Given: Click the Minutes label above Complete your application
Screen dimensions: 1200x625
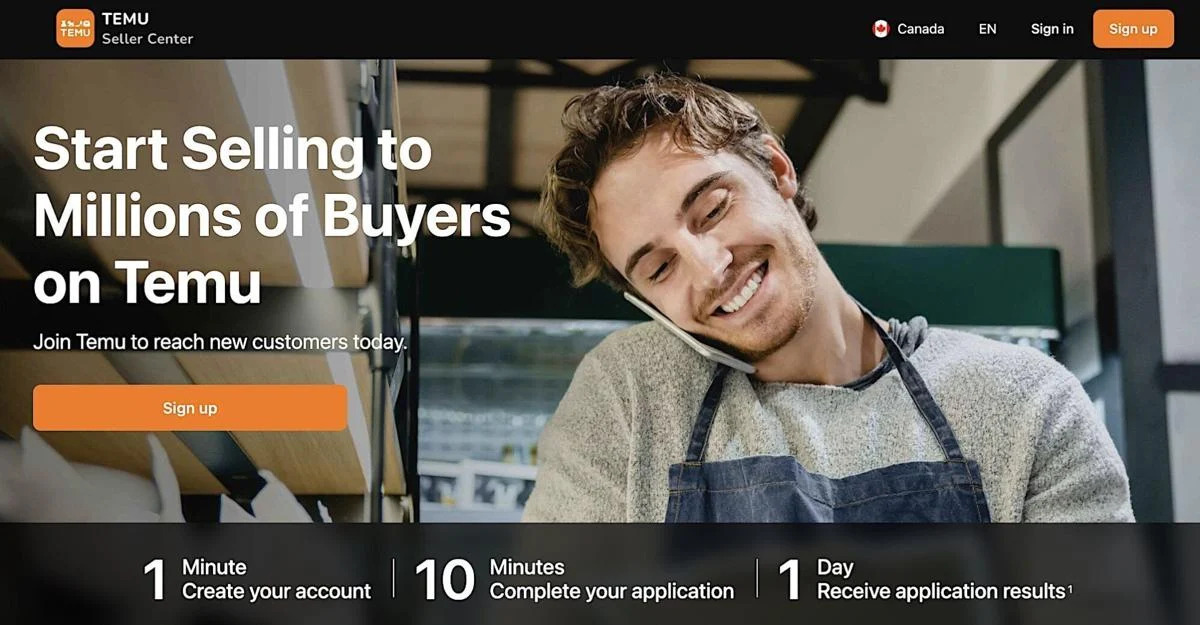Looking at the screenshot, I should click(527, 567).
